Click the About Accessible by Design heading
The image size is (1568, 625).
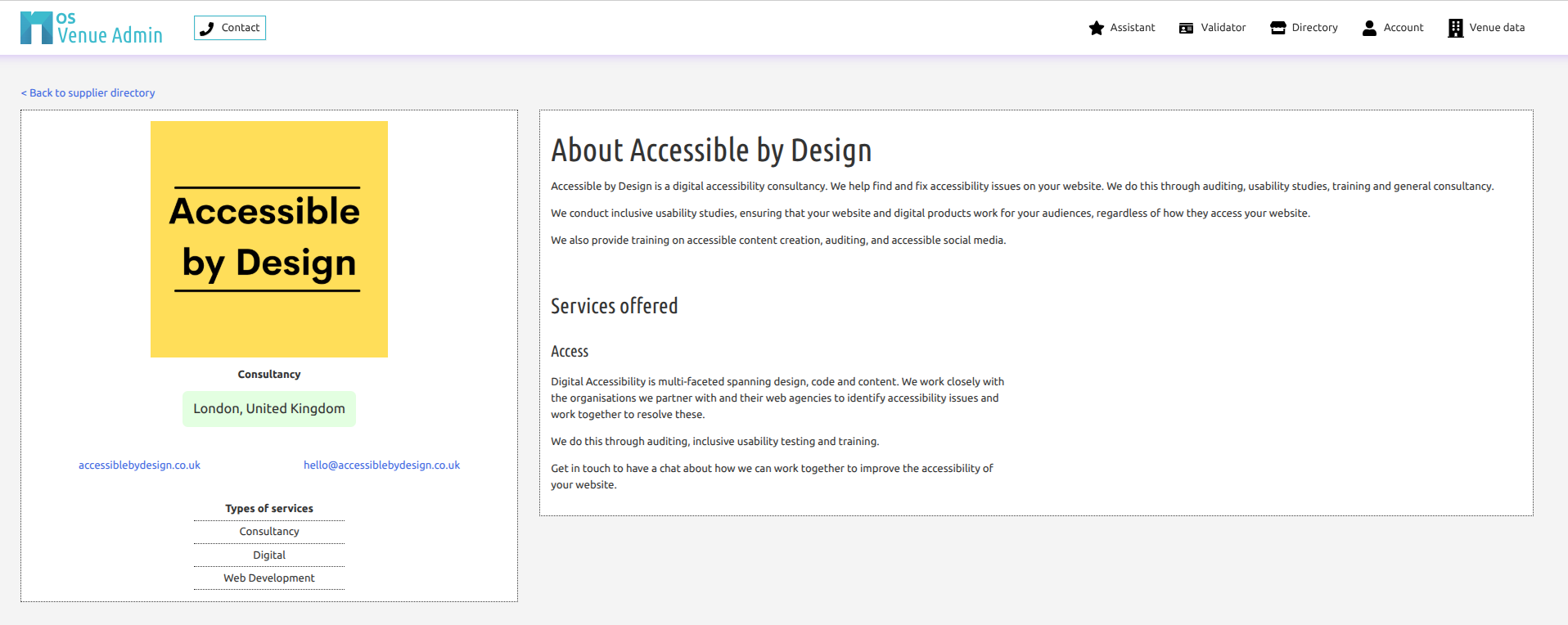711,151
